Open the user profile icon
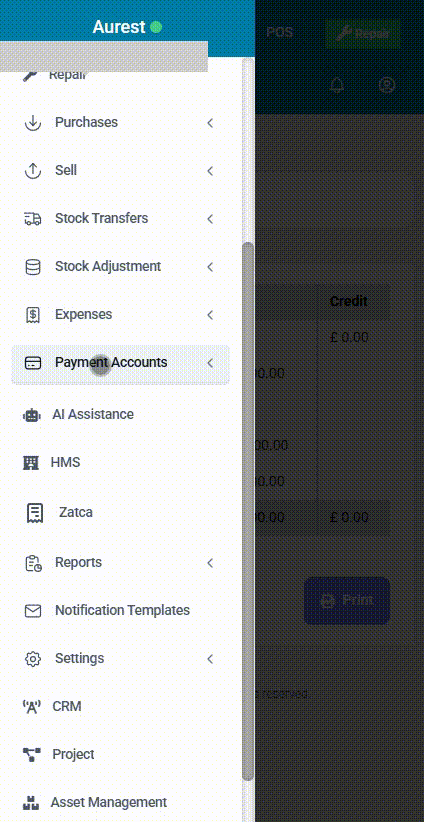The width and height of the screenshot is (424, 822). [x=387, y=85]
